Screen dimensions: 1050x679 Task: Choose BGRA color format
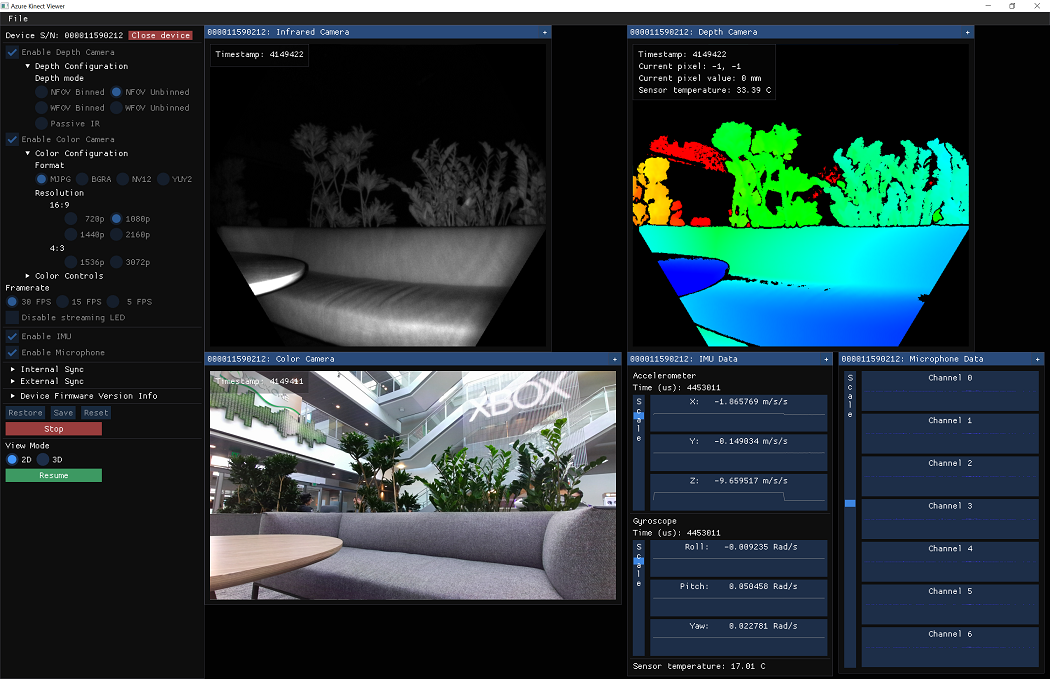pos(82,179)
